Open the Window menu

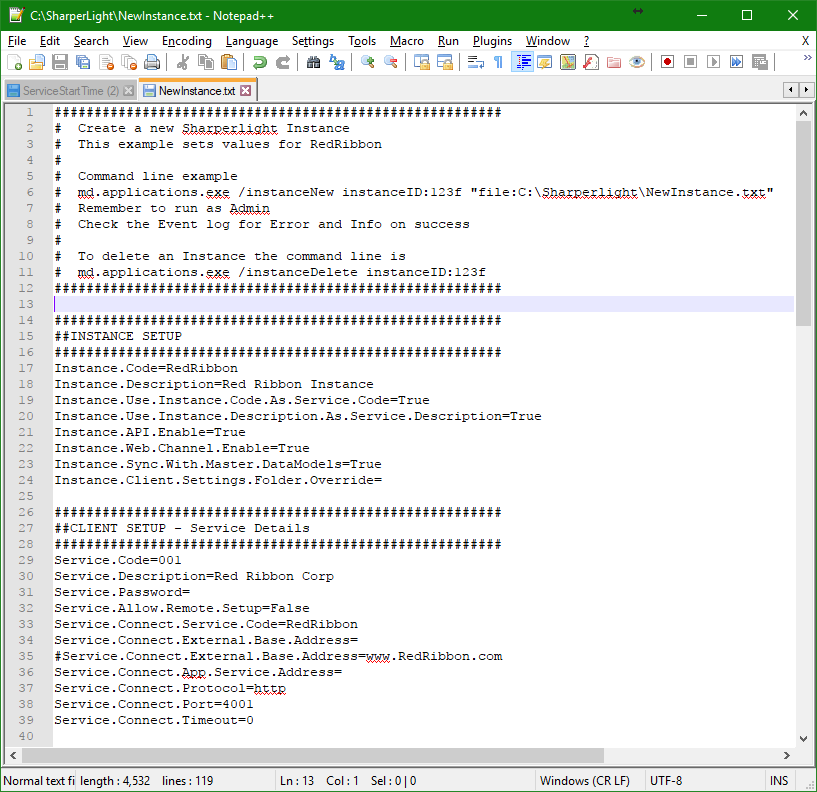(548, 41)
